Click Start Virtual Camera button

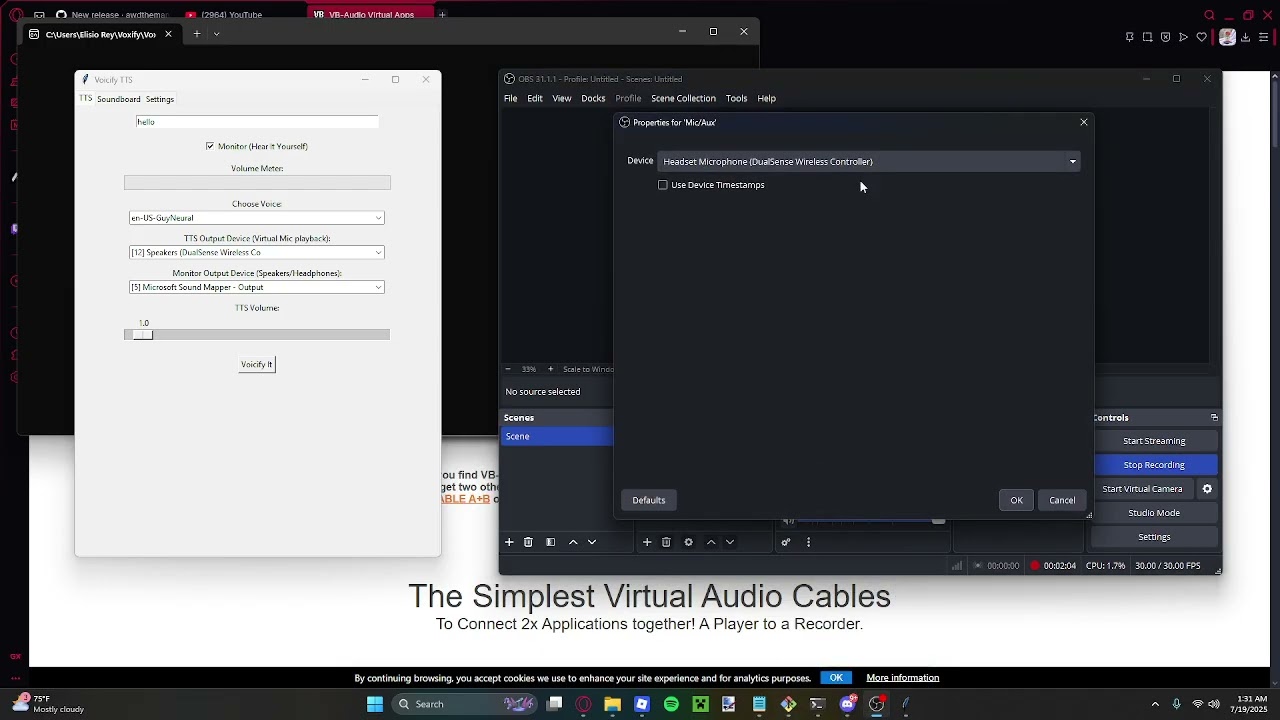click(1142, 489)
